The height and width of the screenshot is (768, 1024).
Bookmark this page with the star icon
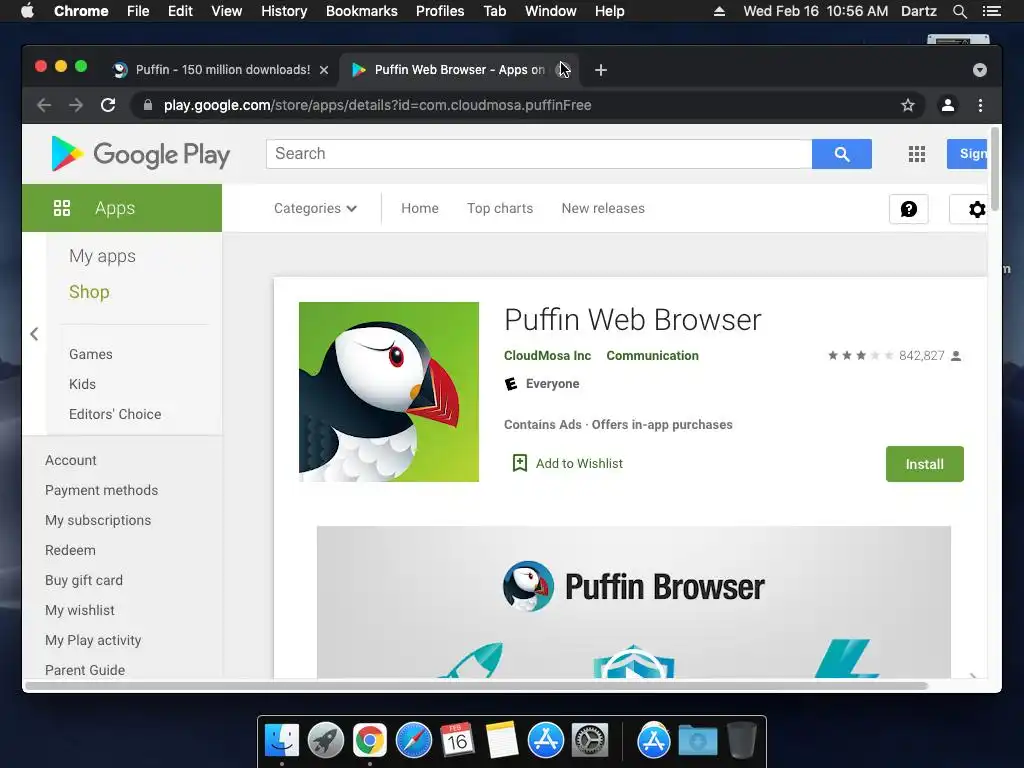point(907,105)
